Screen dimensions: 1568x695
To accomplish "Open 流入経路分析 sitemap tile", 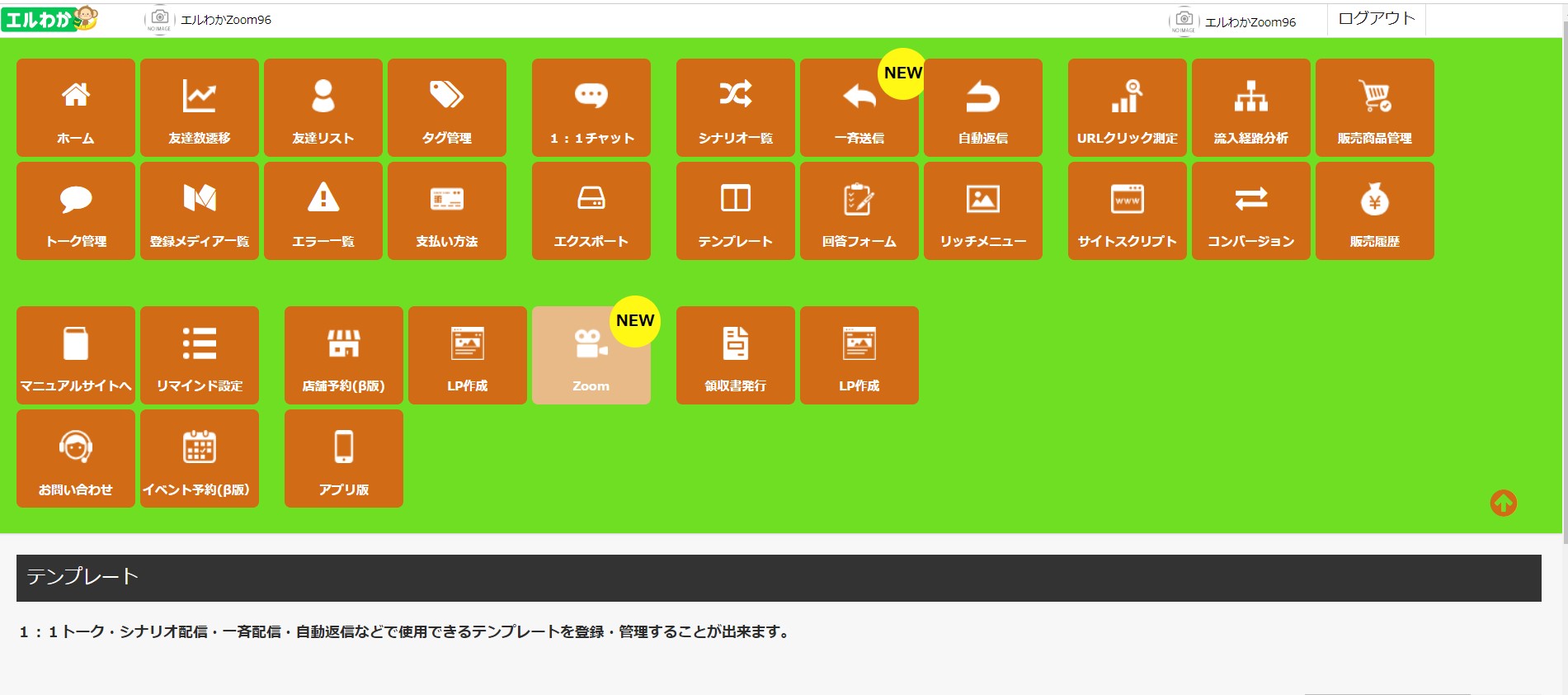I will (x=1251, y=107).
